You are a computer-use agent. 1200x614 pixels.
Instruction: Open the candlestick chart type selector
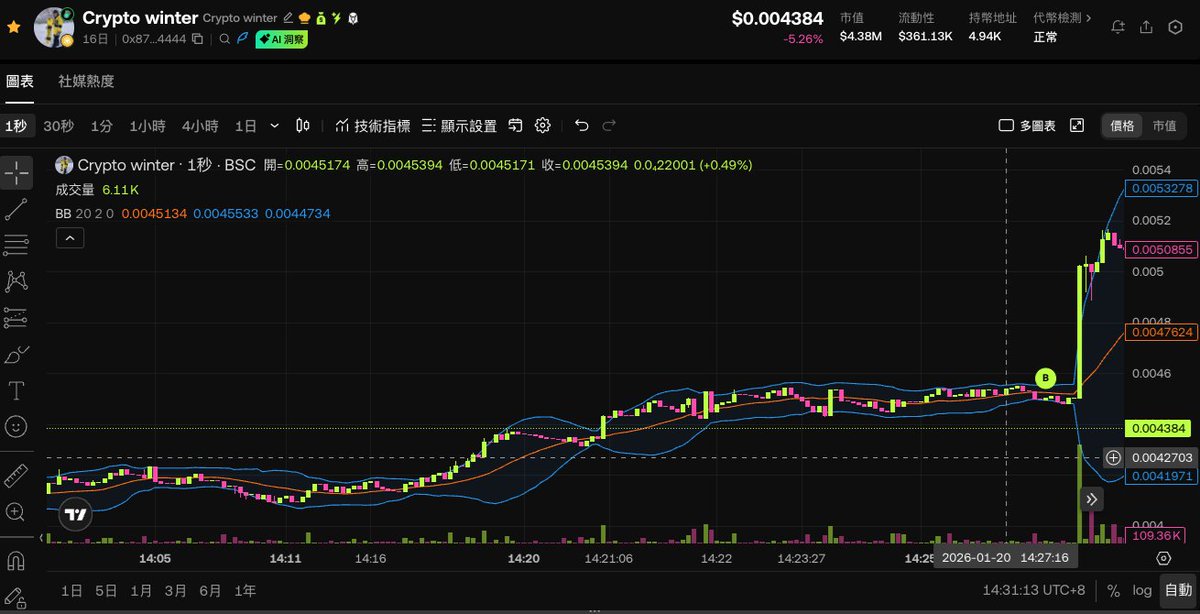click(303, 125)
